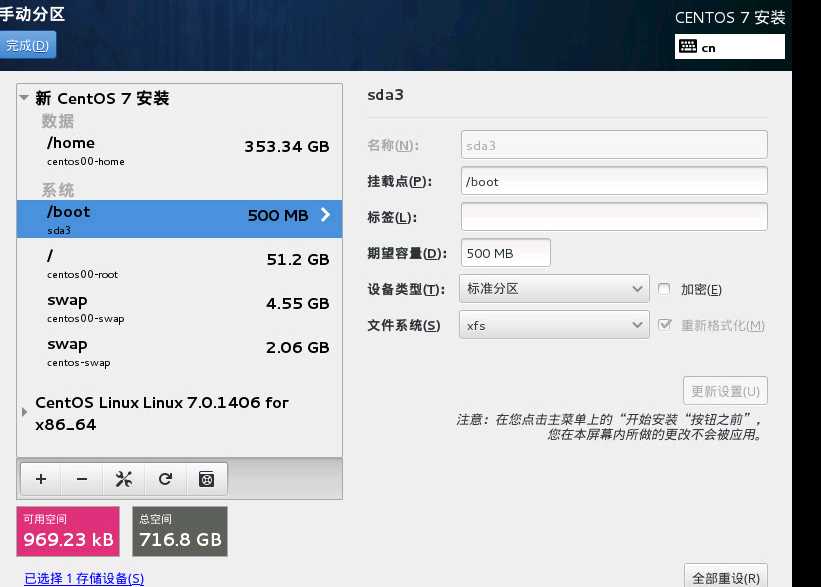Select the /home 353.34 GB partition
Viewport: 821px width, 587px height.
click(180, 150)
